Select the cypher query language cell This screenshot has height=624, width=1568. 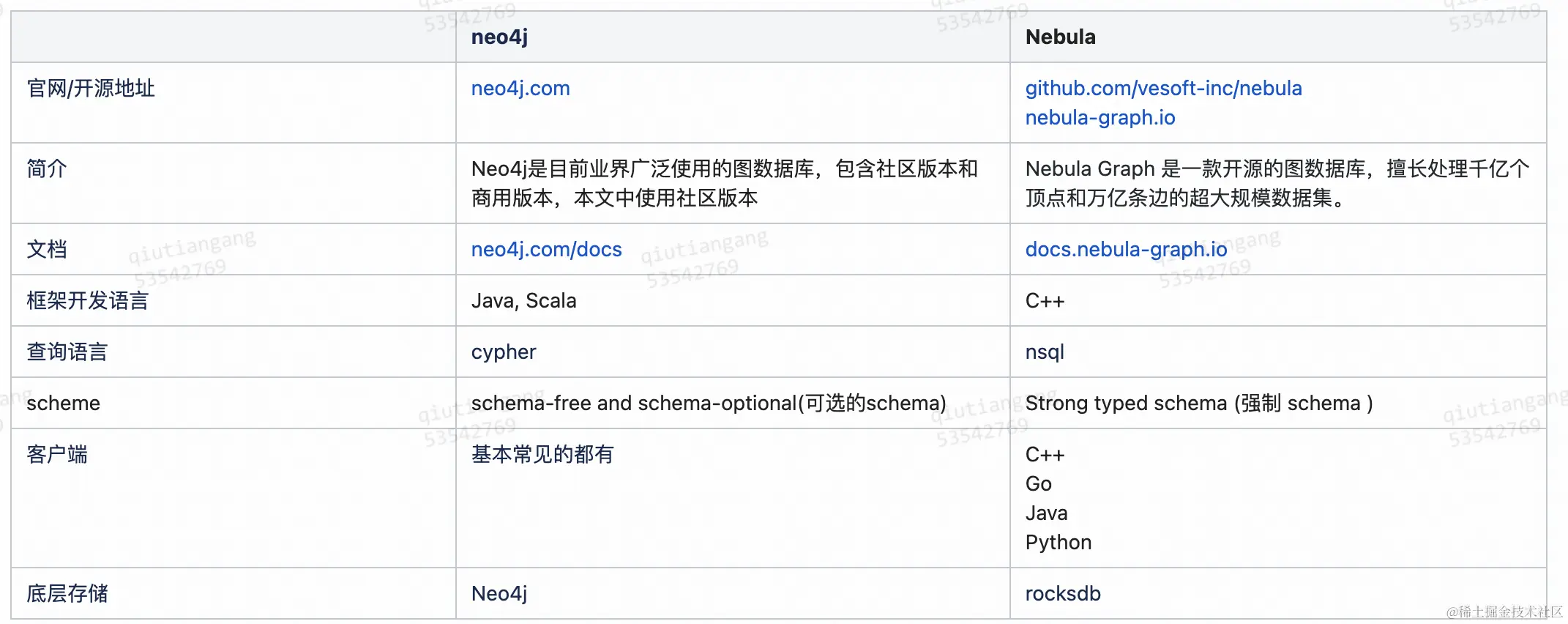(x=504, y=352)
